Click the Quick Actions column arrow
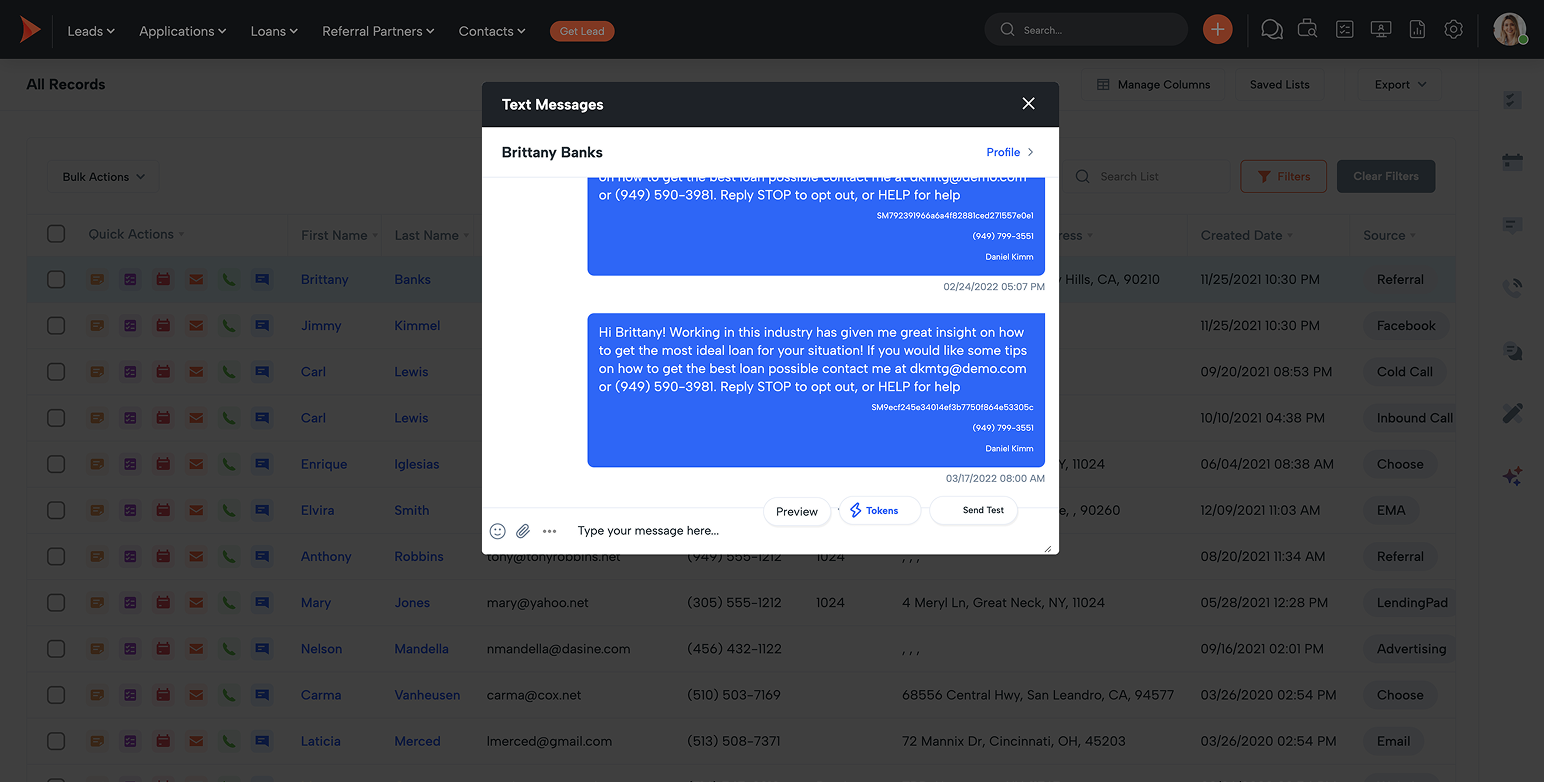This screenshot has width=1544, height=782. (182, 235)
